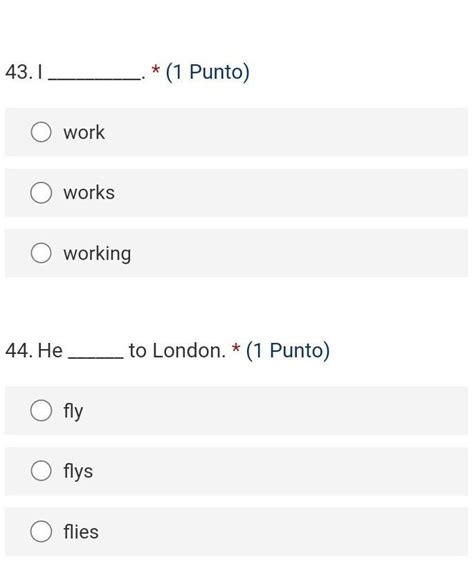Click the red asterisk on question 43

click(156, 69)
